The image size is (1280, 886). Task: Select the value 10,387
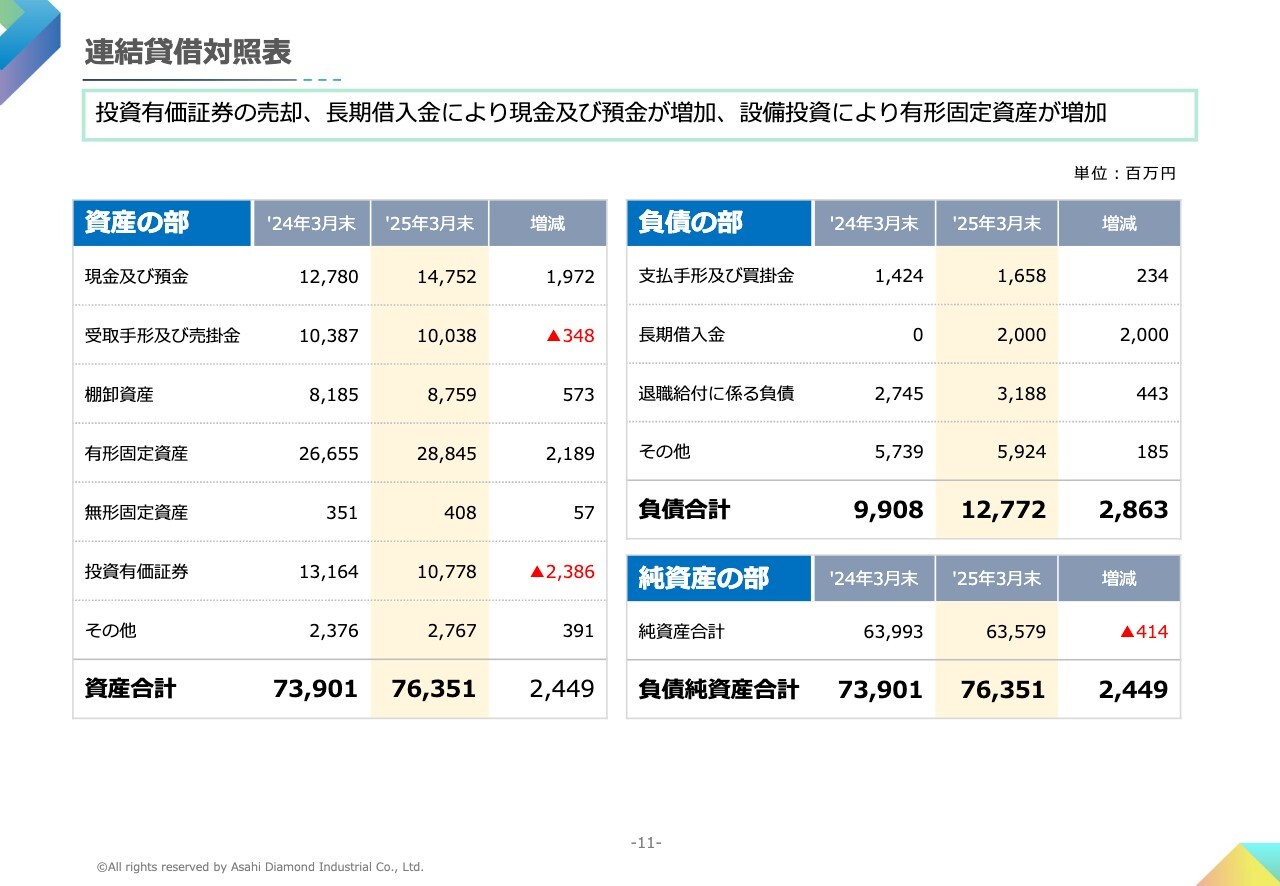coord(328,336)
